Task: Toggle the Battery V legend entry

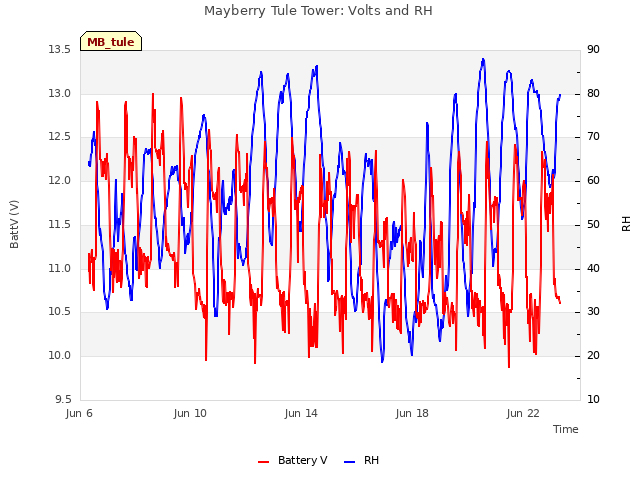Action: (x=293, y=460)
